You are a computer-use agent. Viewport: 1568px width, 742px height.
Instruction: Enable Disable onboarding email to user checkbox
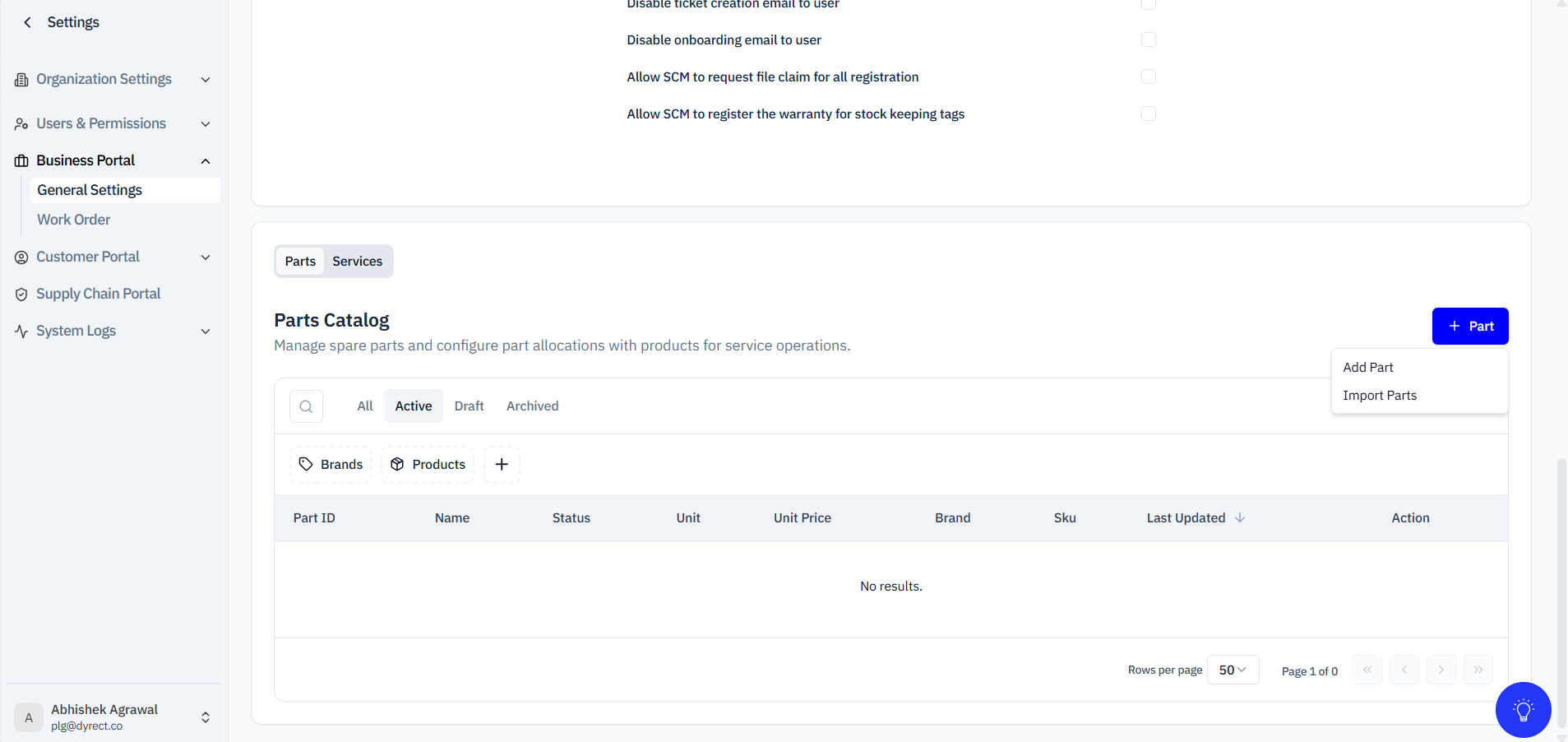[x=1148, y=39]
